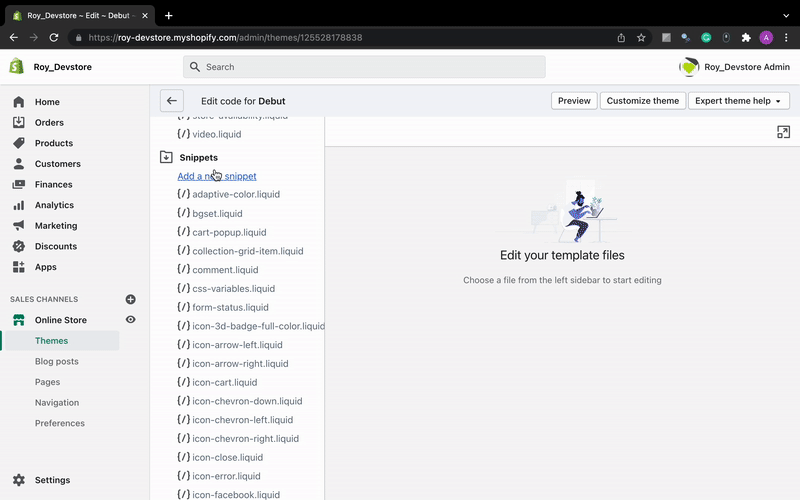
Task: Open cart-popup.liquid snippet
Action: (222, 232)
